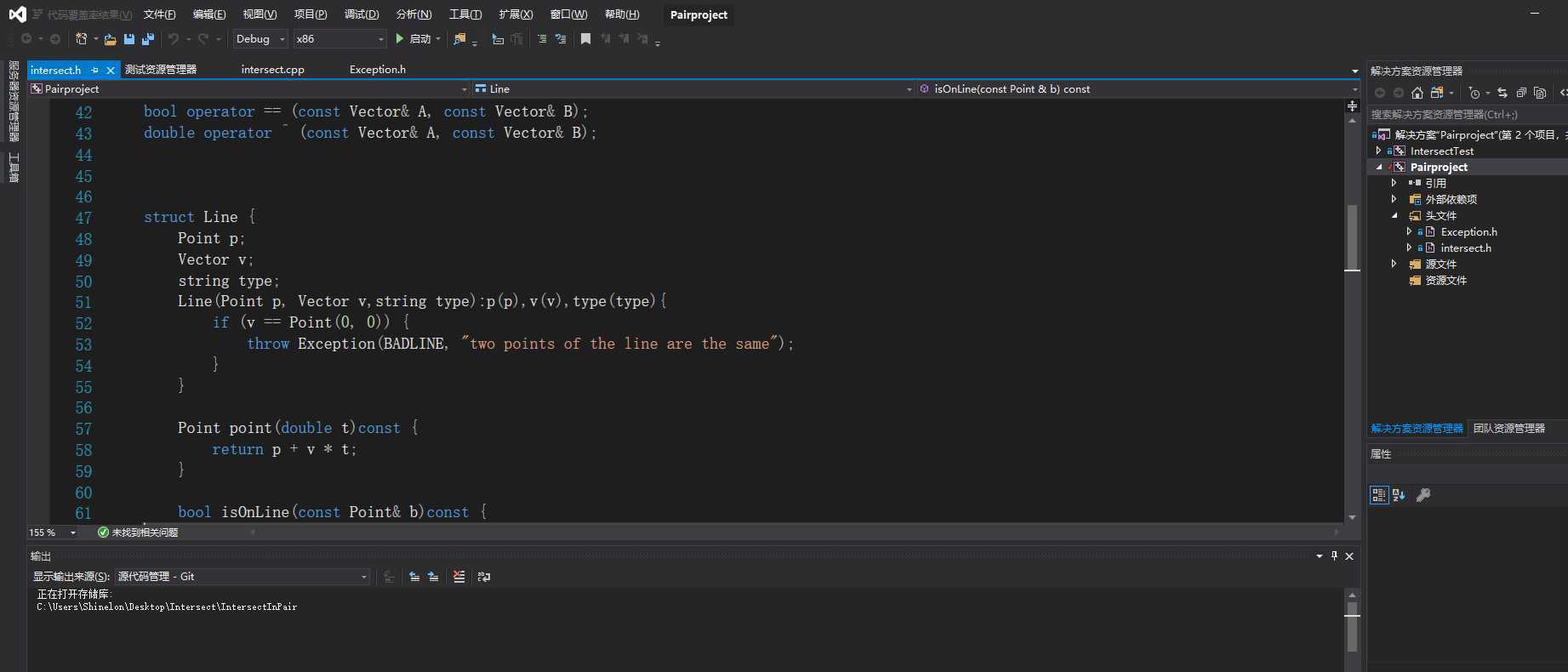Start debugging with green play button
This screenshot has height=672, width=1568.
[400, 39]
